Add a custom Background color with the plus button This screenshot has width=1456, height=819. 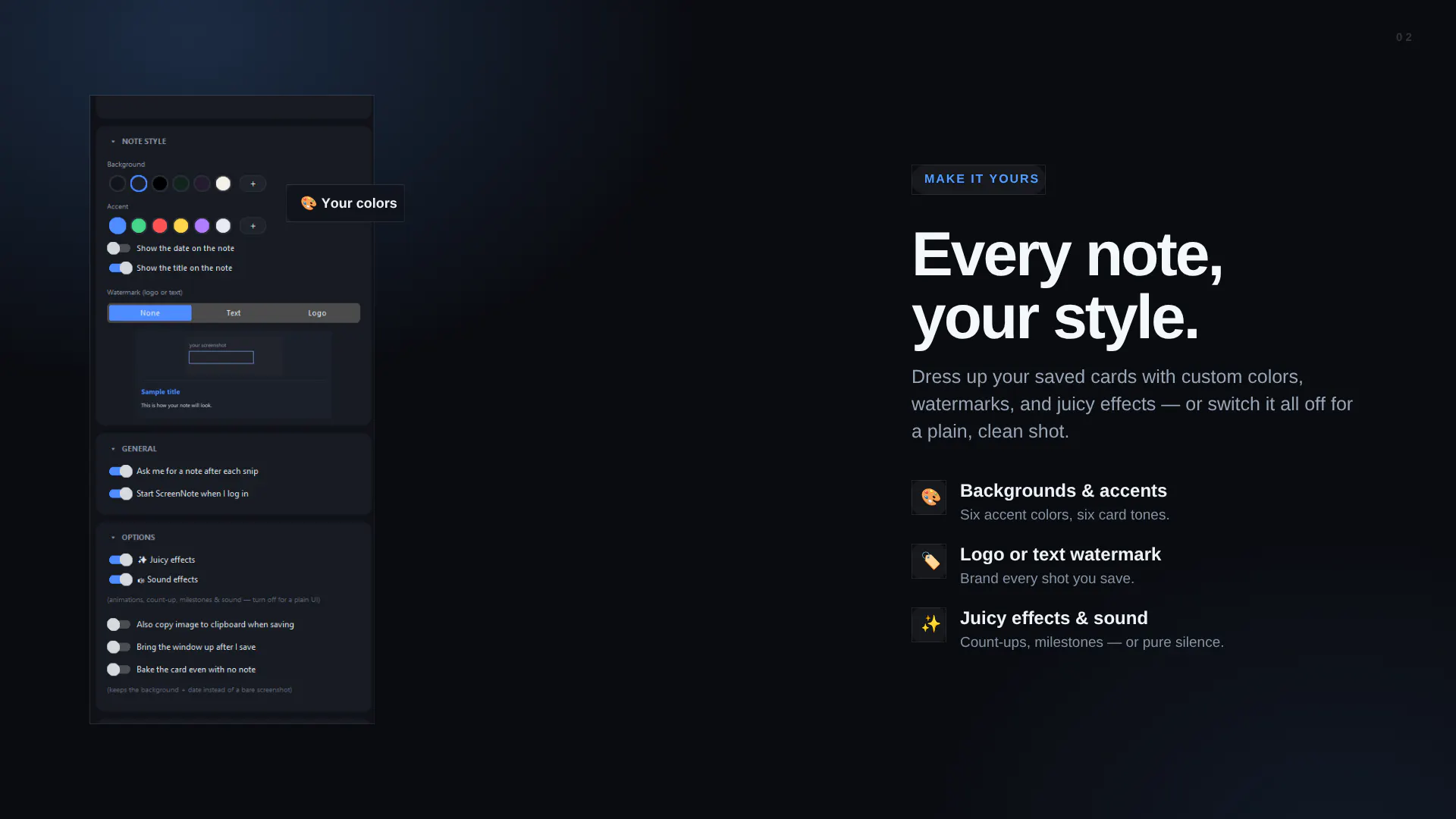click(x=253, y=184)
